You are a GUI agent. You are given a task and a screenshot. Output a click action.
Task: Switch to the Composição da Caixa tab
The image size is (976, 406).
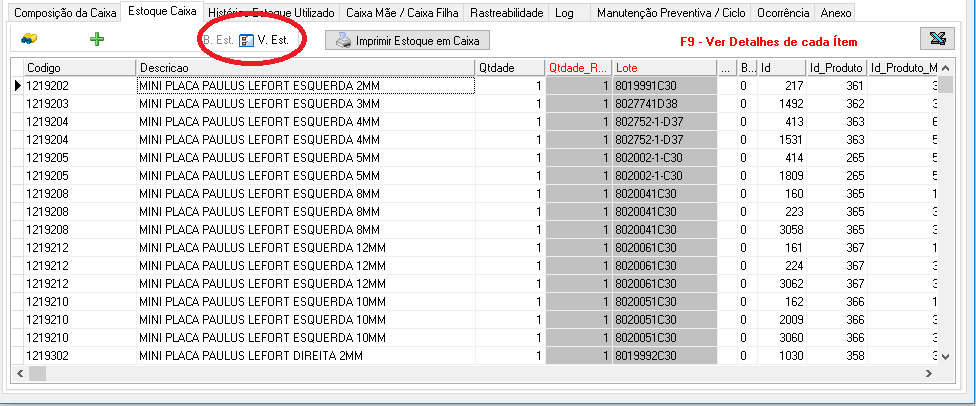(62, 13)
